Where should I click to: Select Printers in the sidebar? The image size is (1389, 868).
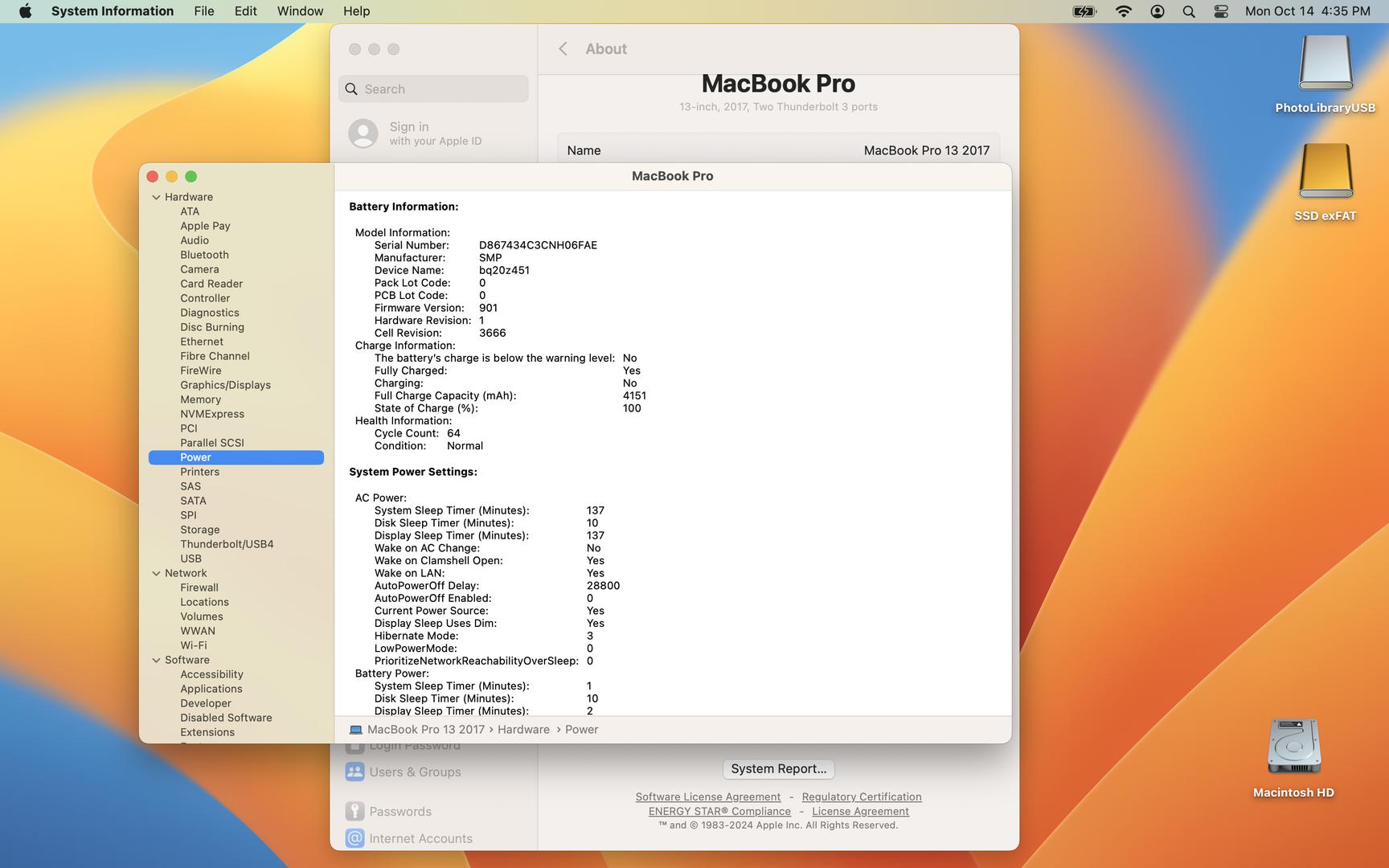tap(199, 472)
